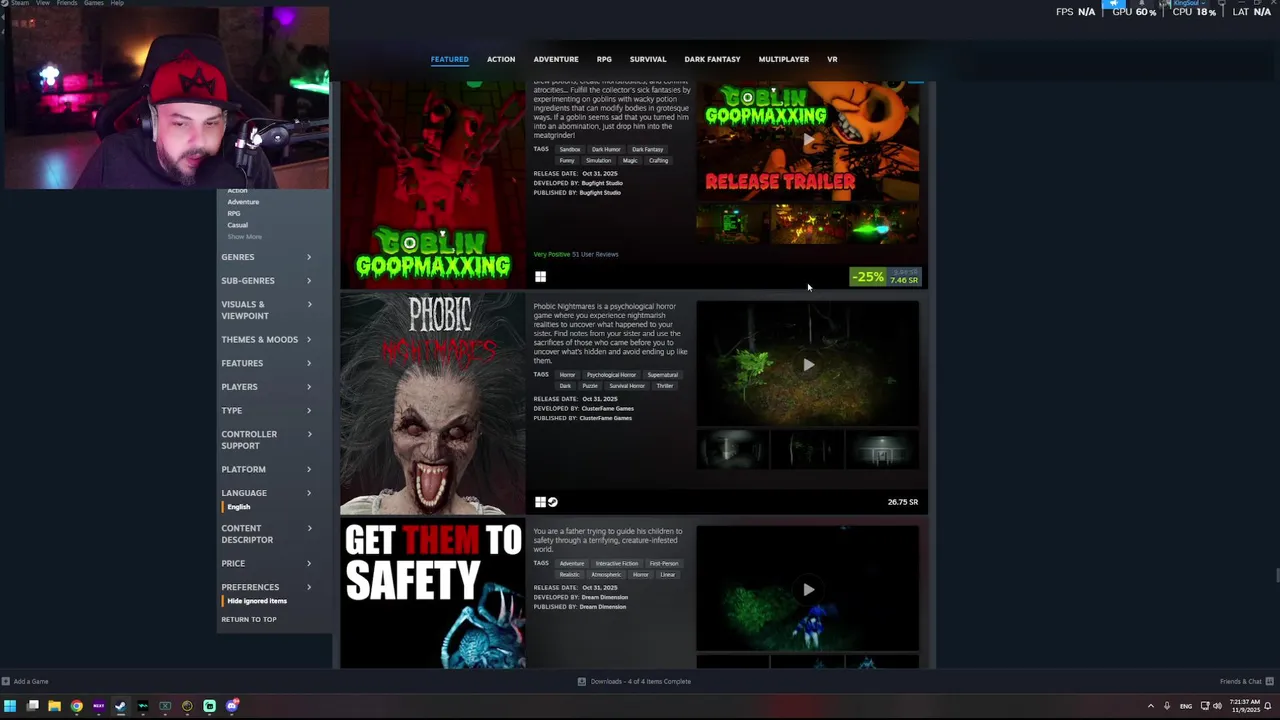Switch to the Featured tab
1280x720 pixels.
[449, 59]
